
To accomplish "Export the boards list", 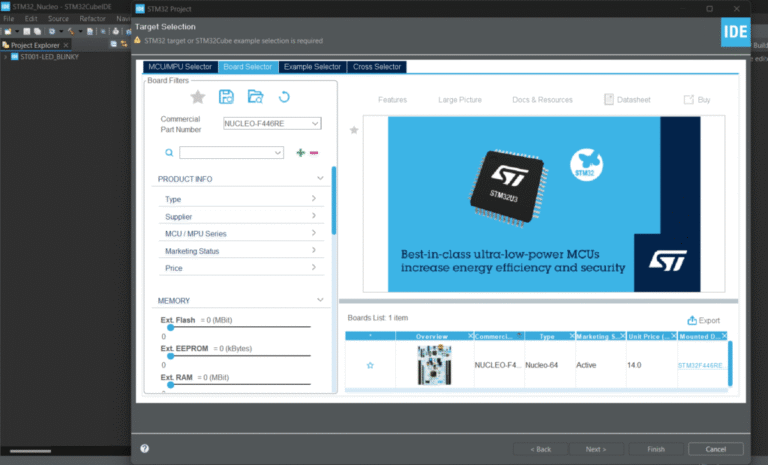I will 704,320.
